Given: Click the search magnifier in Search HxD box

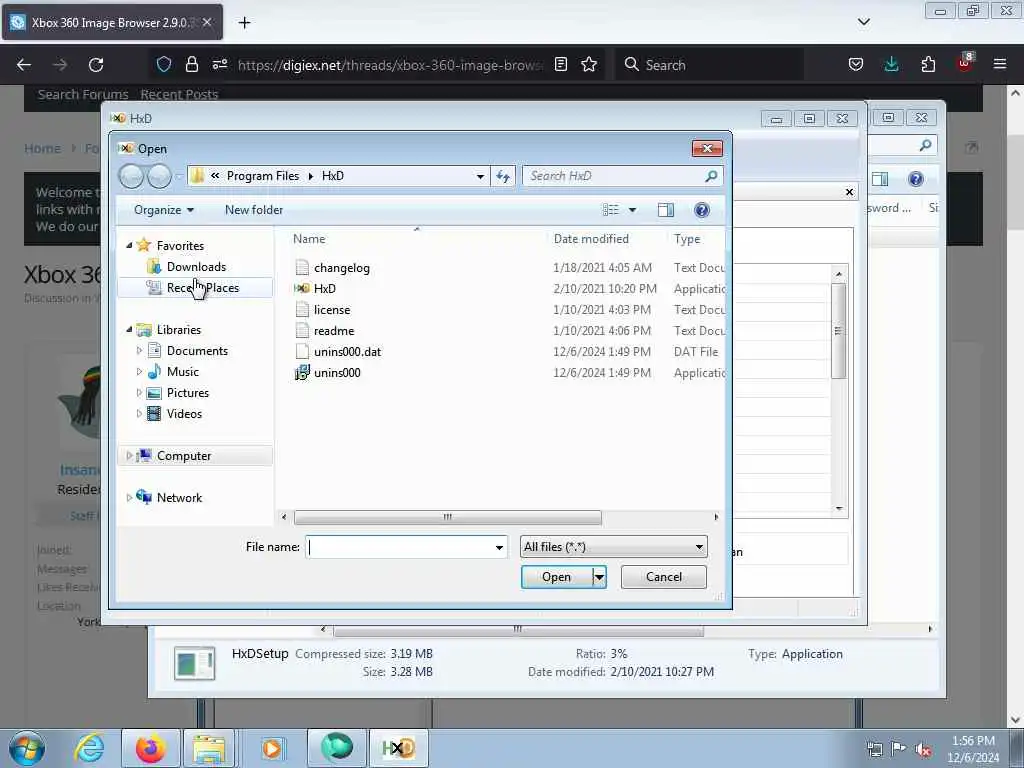Looking at the screenshot, I should click(x=711, y=176).
